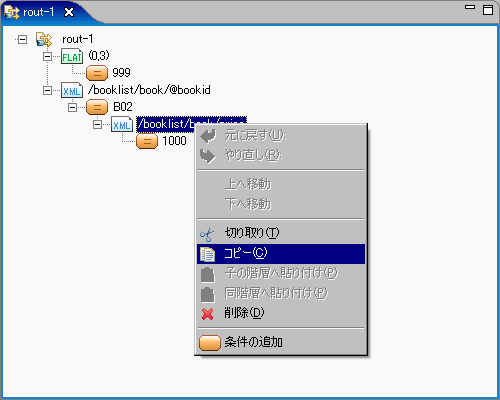Click the red X delete icon

coord(207,314)
